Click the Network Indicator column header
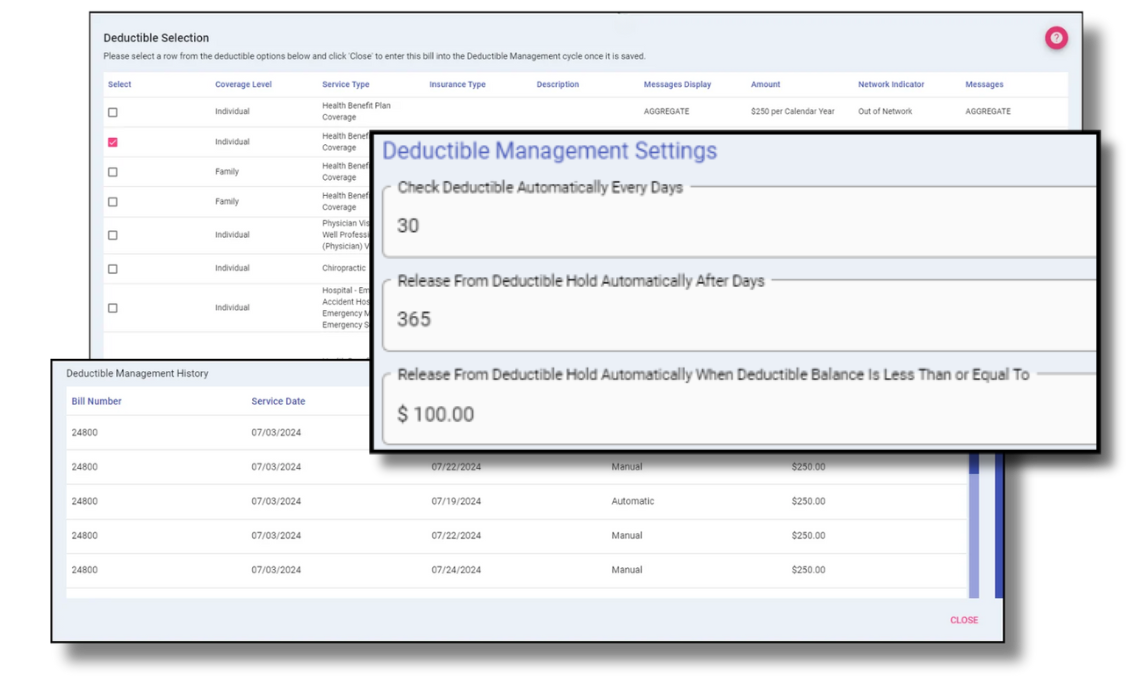Image resolution: width=1148 pixels, height=689 pixels. click(891, 84)
